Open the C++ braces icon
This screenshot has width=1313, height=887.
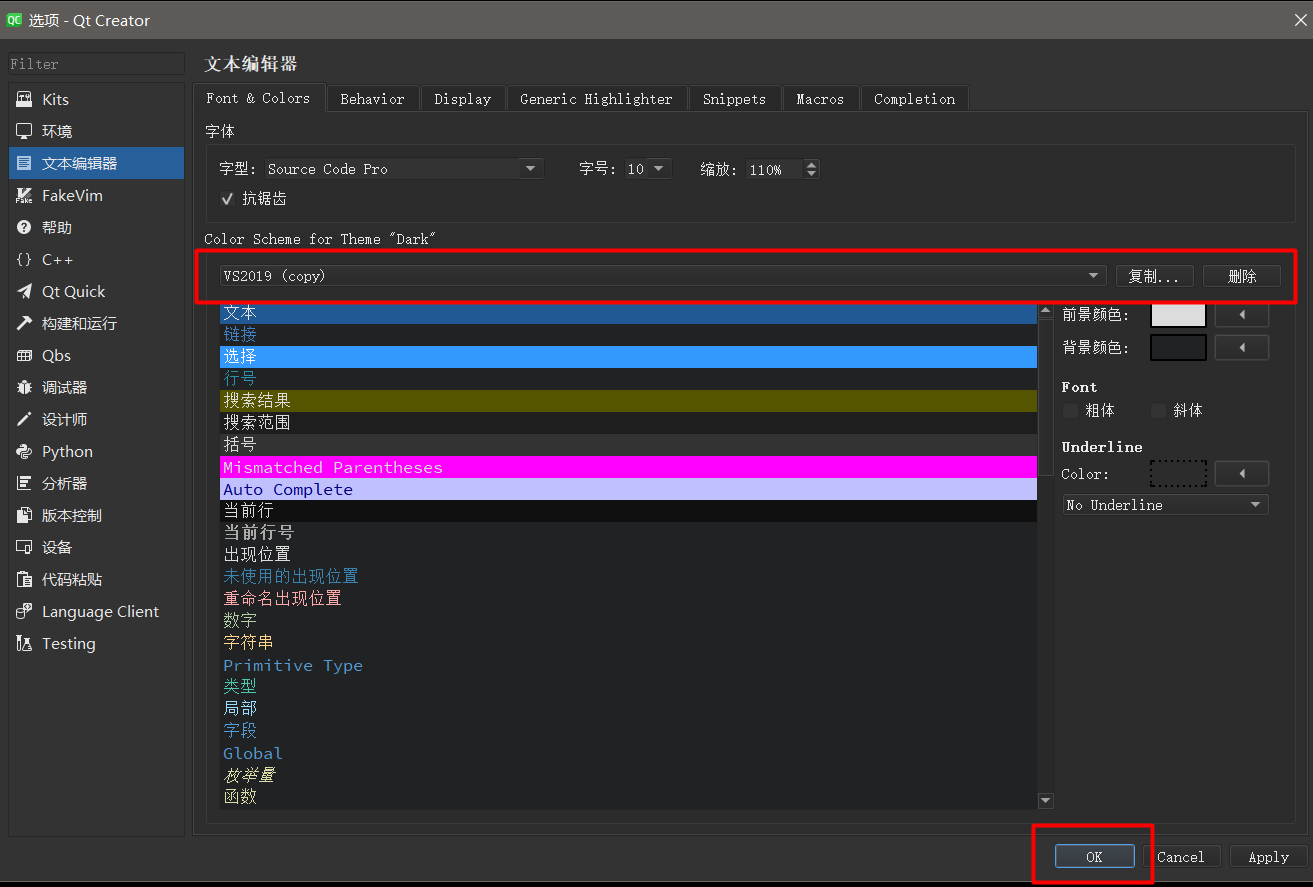tap(25, 260)
